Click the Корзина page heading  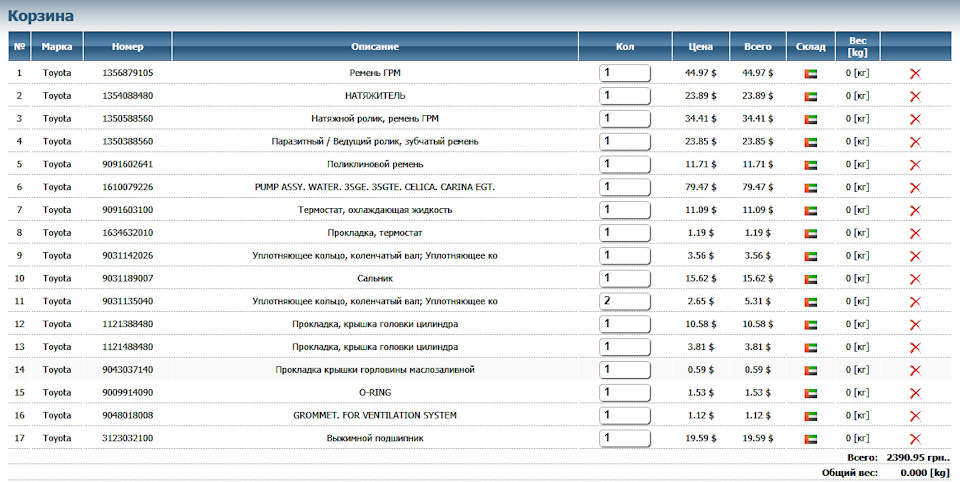click(40, 16)
